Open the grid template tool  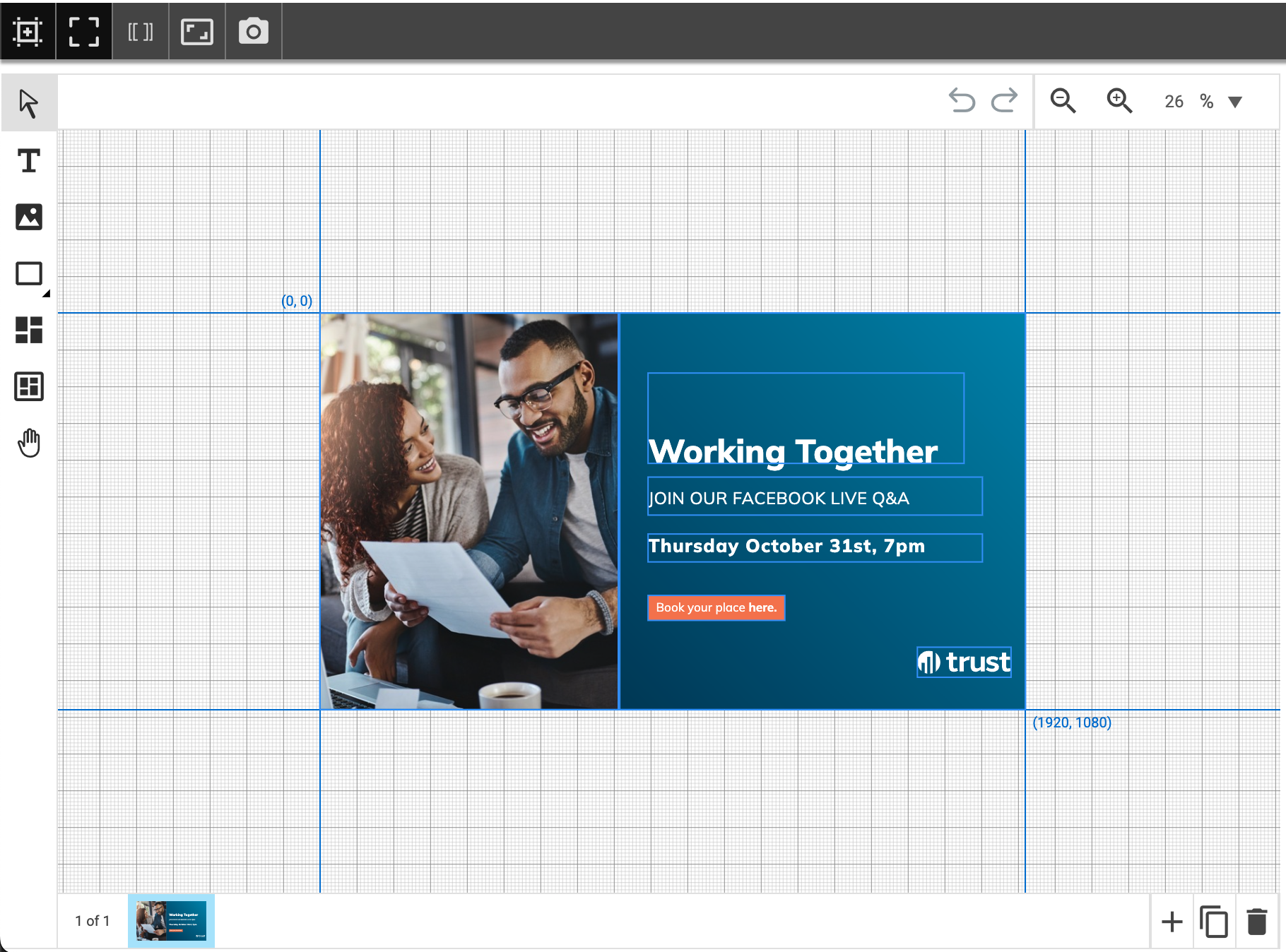pyautogui.click(x=28, y=386)
